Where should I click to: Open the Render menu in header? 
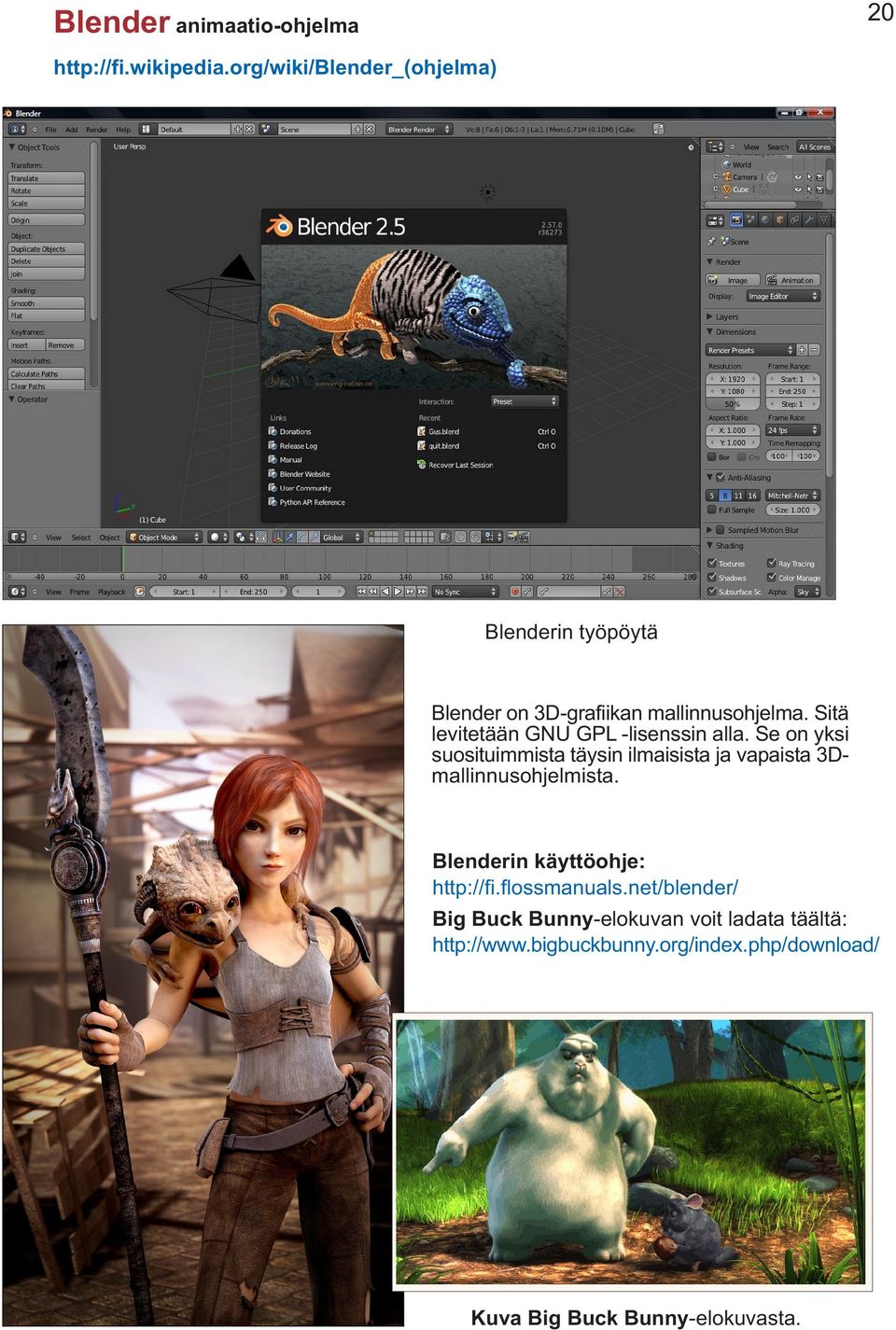(x=97, y=130)
